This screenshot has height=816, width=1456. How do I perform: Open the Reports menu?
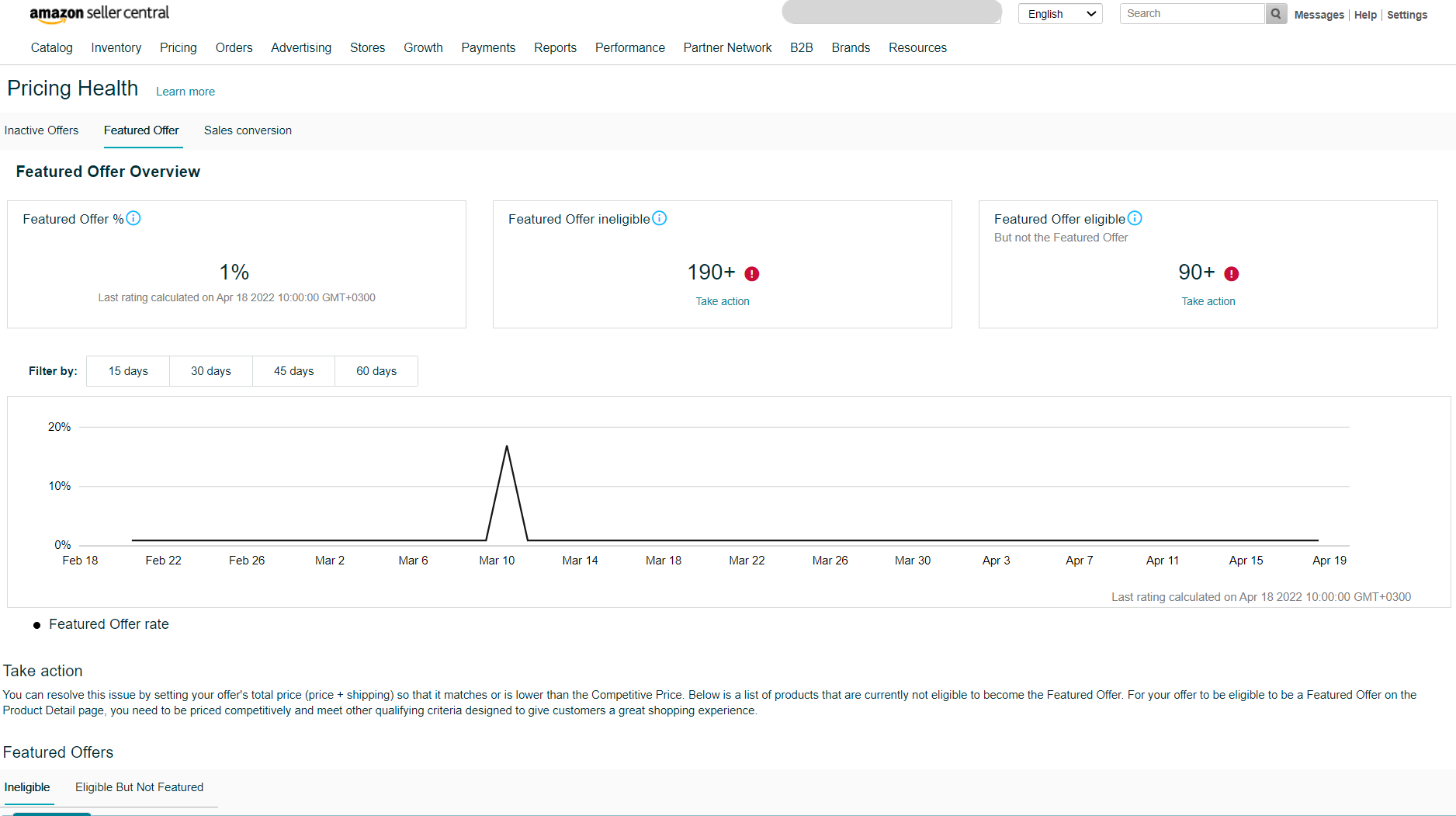(x=556, y=47)
